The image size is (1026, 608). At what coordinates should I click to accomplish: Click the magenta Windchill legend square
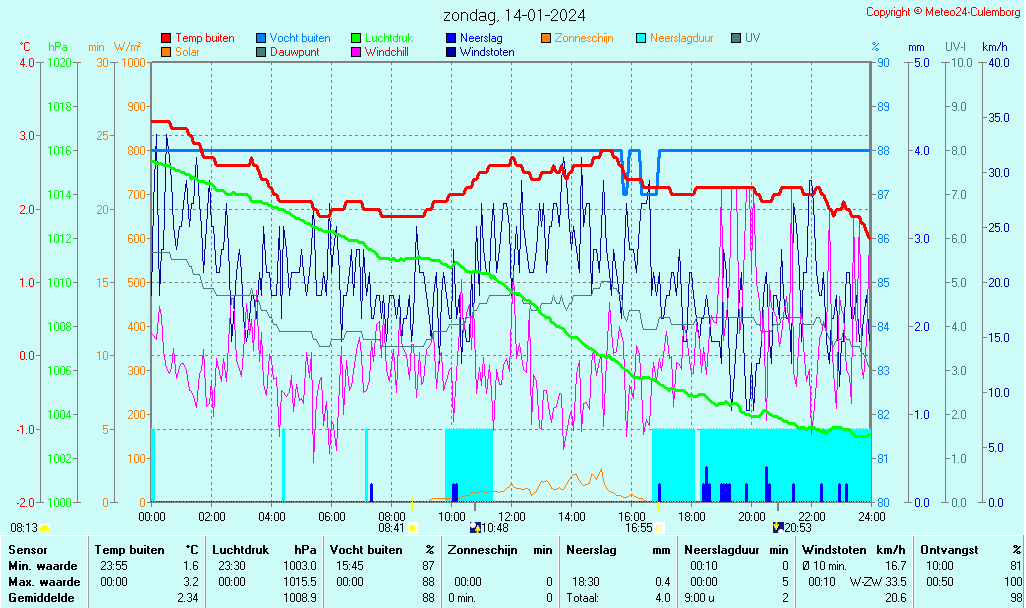(x=356, y=52)
